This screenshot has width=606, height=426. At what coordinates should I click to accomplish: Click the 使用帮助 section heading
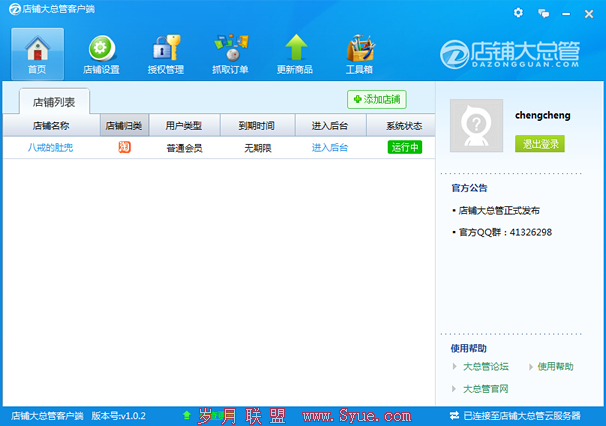pyautogui.click(x=468, y=348)
